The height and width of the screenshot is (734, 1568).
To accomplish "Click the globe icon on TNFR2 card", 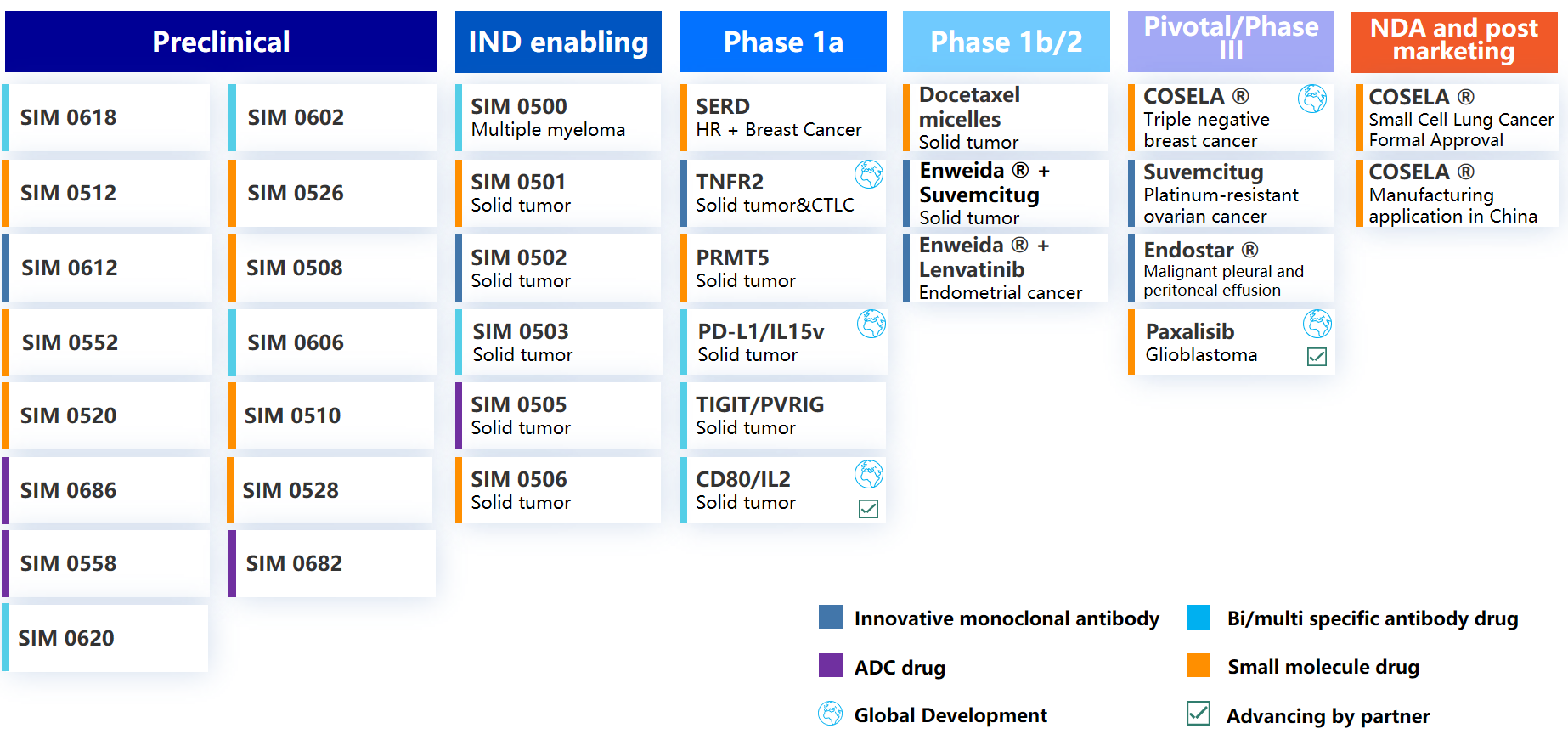I will pyautogui.click(x=868, y=174).
